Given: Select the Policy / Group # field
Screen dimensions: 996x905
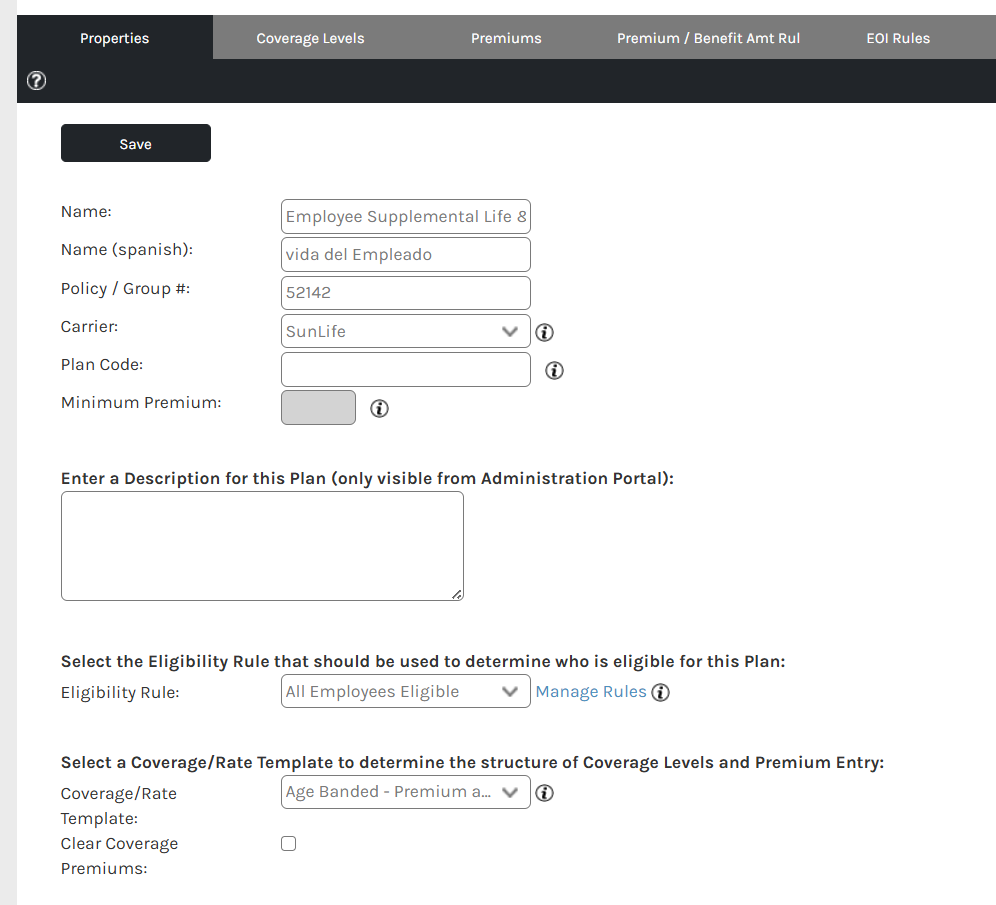Looking at the screenshot, I should pos(406,293).
